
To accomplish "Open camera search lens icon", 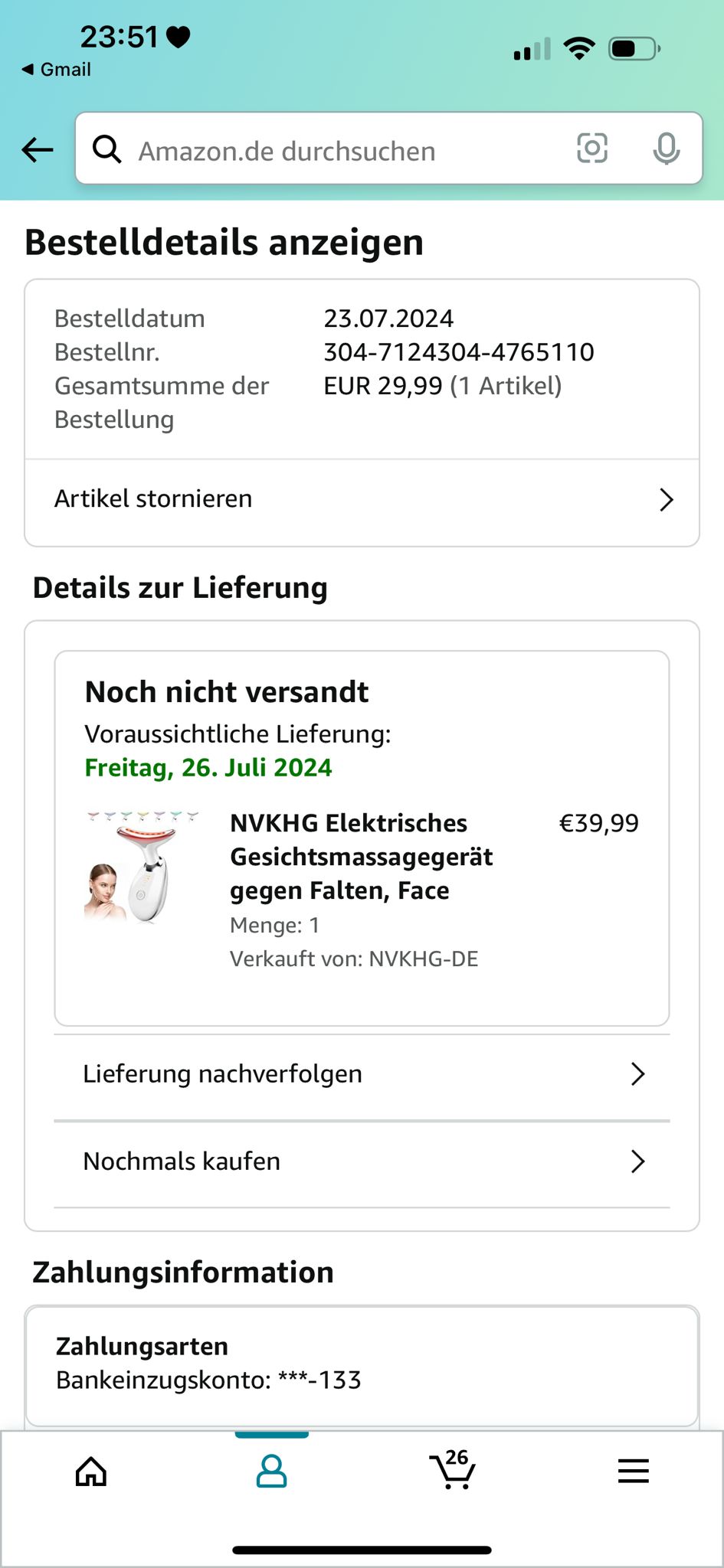I will (591, 149).
